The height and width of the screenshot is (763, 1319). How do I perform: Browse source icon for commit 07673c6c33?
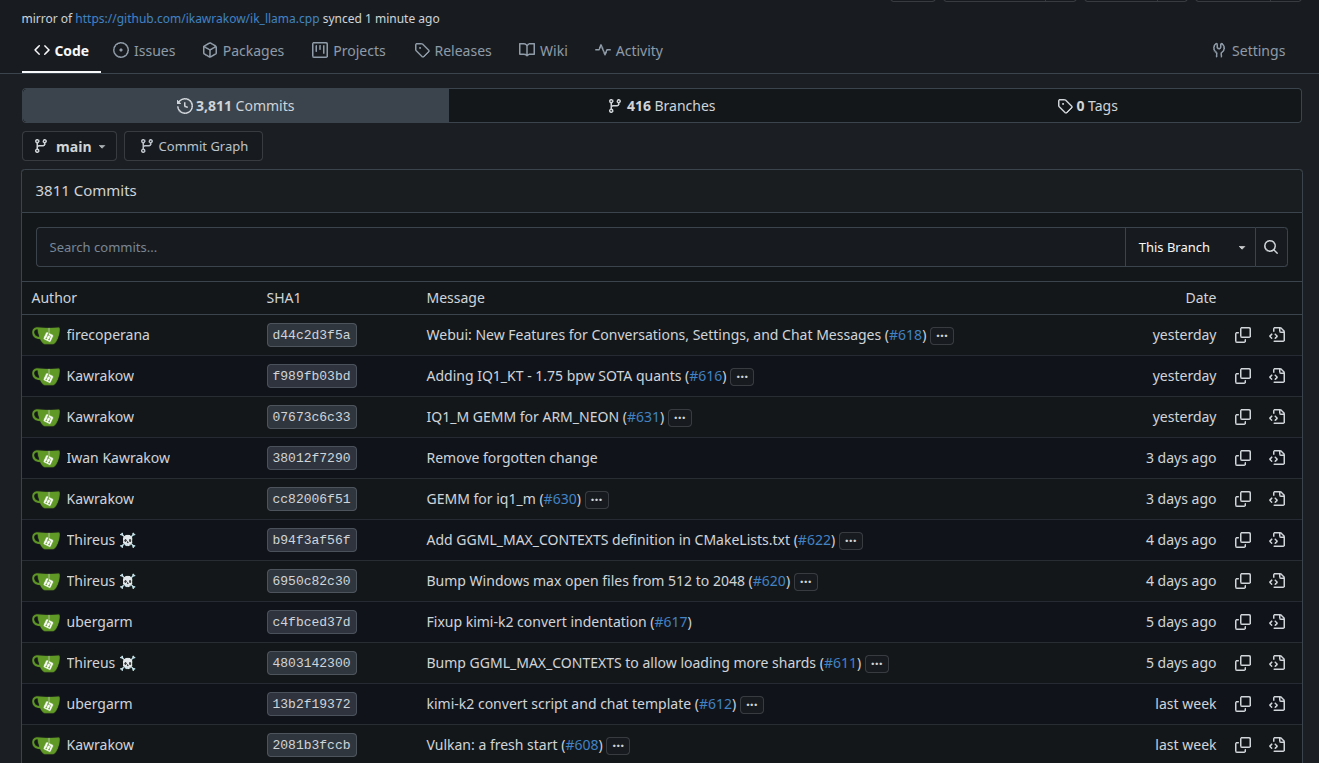pos(1277,417)
